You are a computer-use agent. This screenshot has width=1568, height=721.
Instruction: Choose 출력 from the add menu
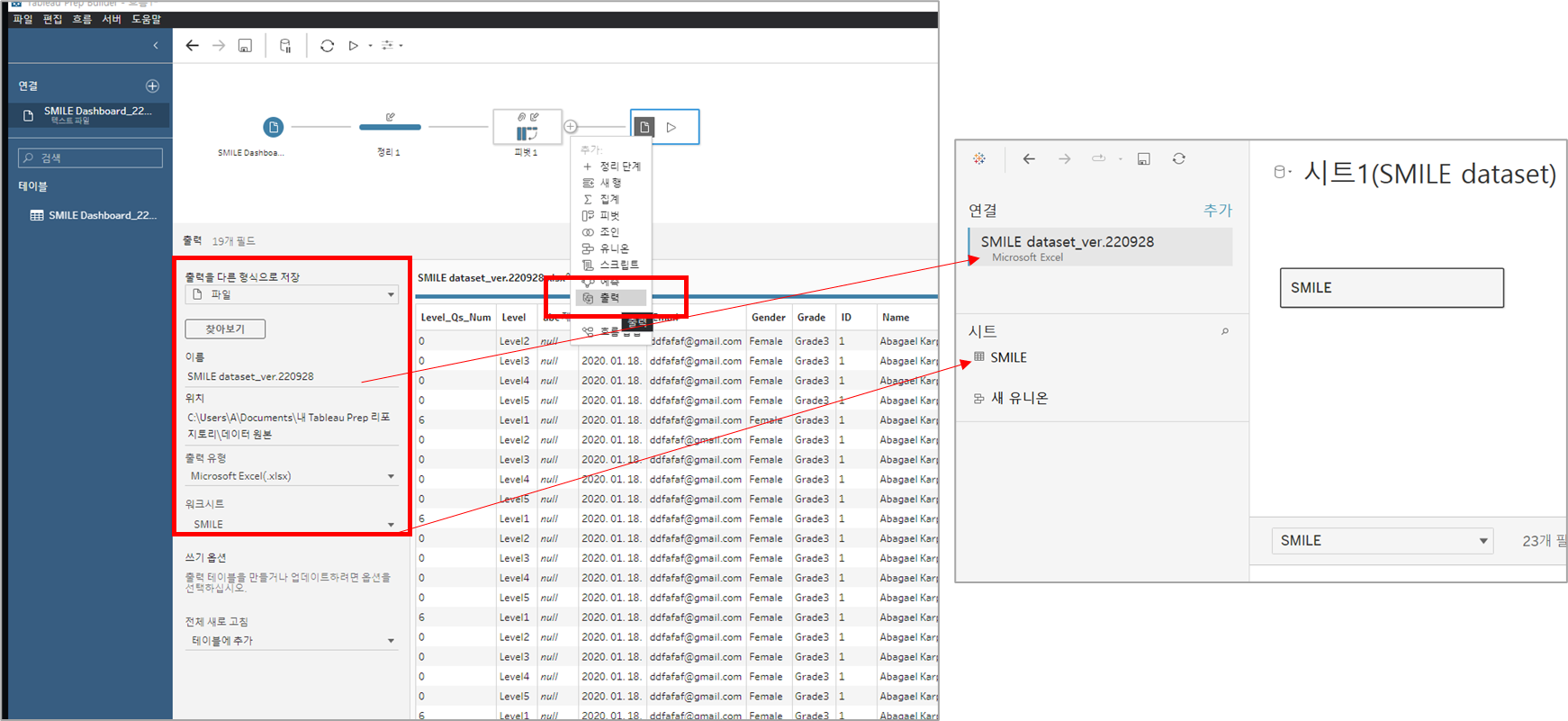pyautogui.click(x=611, y=298)
